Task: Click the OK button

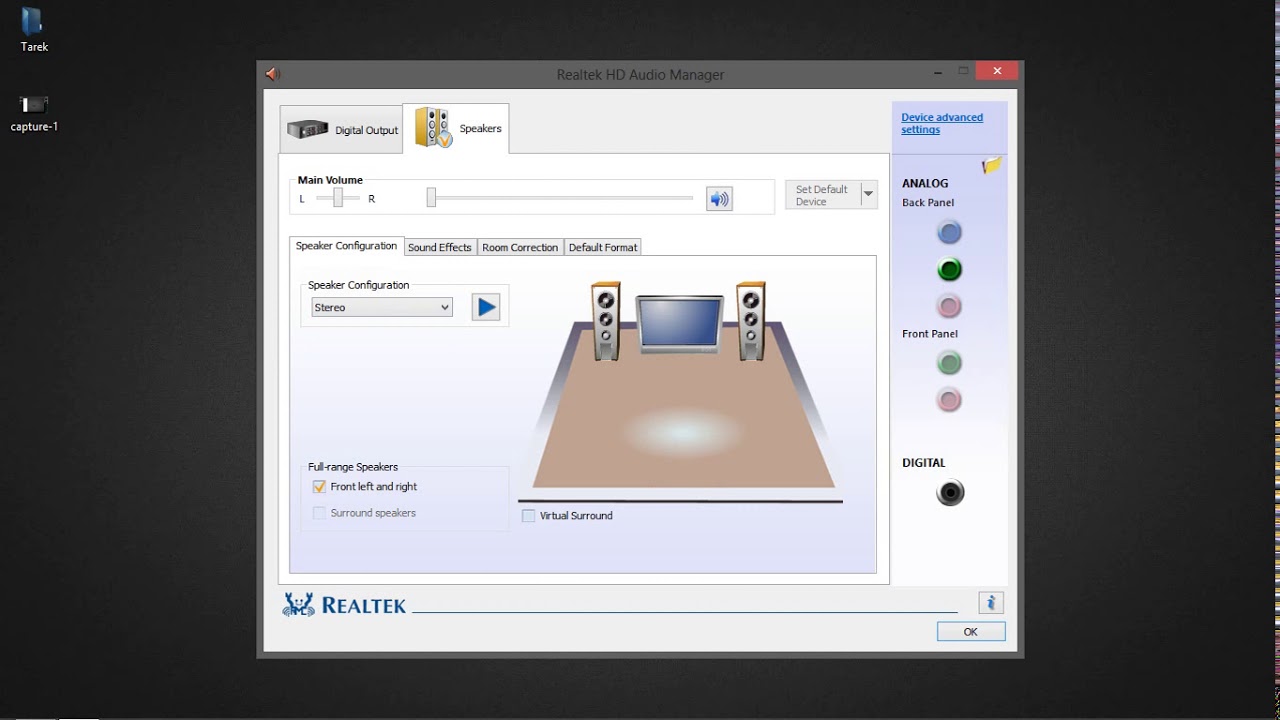Action: click(970, 632)
